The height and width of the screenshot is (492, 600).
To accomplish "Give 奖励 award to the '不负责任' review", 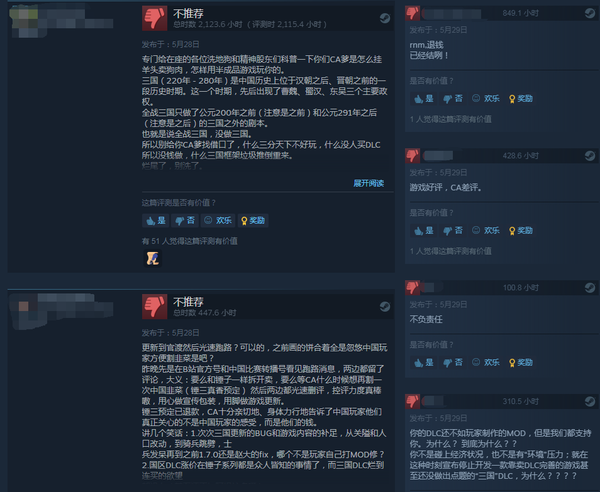I will [x=520, y=362].
